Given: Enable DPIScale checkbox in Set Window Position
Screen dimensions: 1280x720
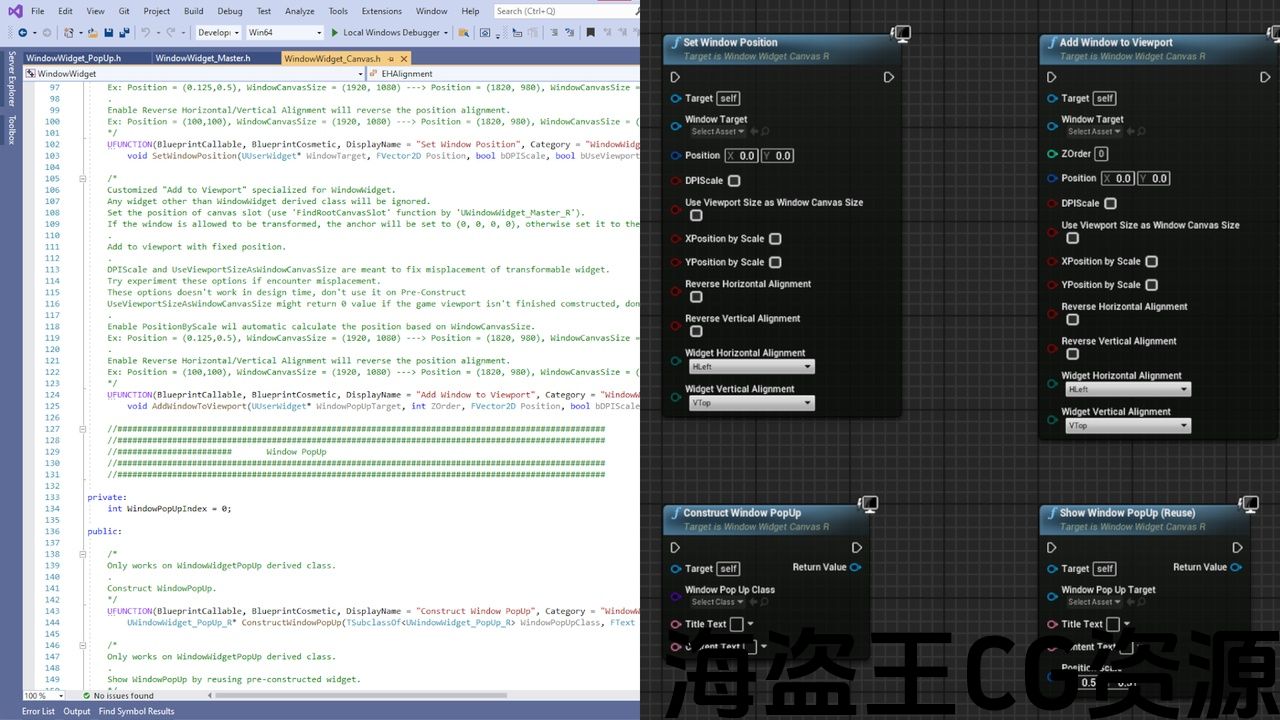Looking at the screenshot, I should click(x=734, y=181).
